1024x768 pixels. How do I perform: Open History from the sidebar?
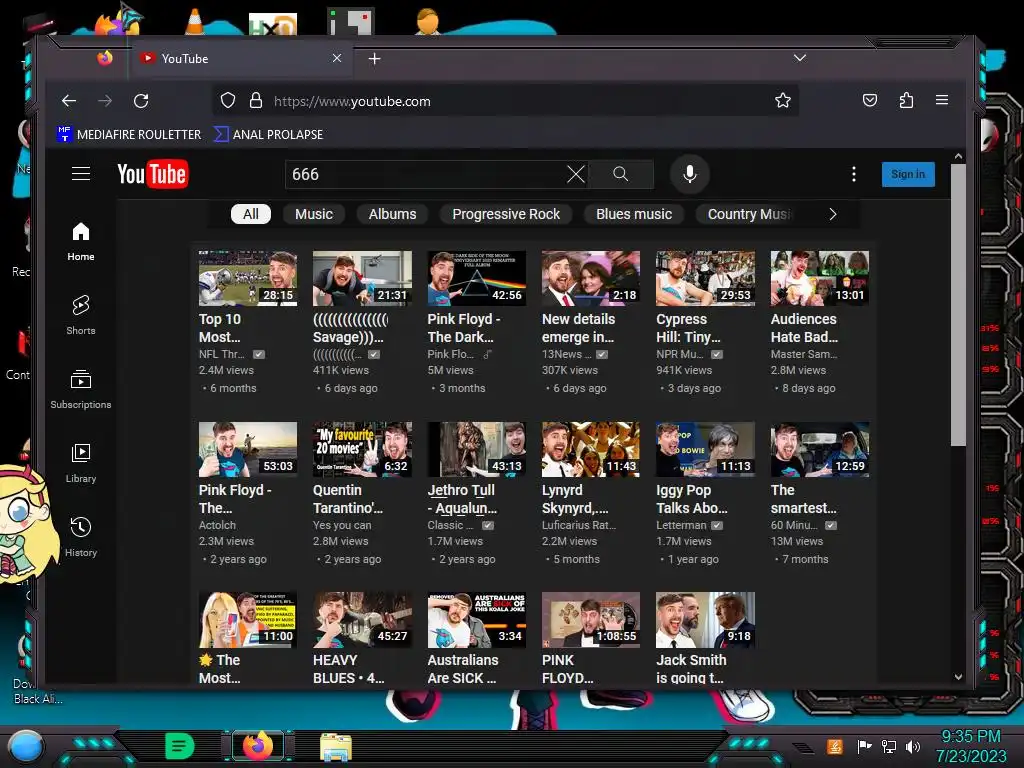point(81,537)
